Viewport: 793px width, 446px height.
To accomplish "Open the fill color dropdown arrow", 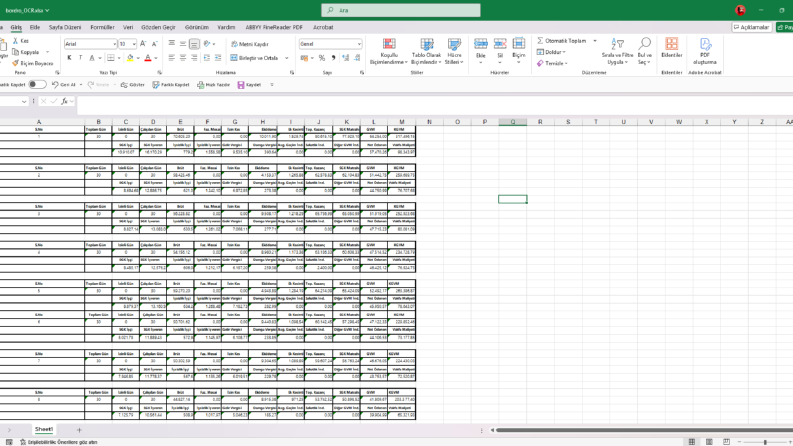I will 138,58.
